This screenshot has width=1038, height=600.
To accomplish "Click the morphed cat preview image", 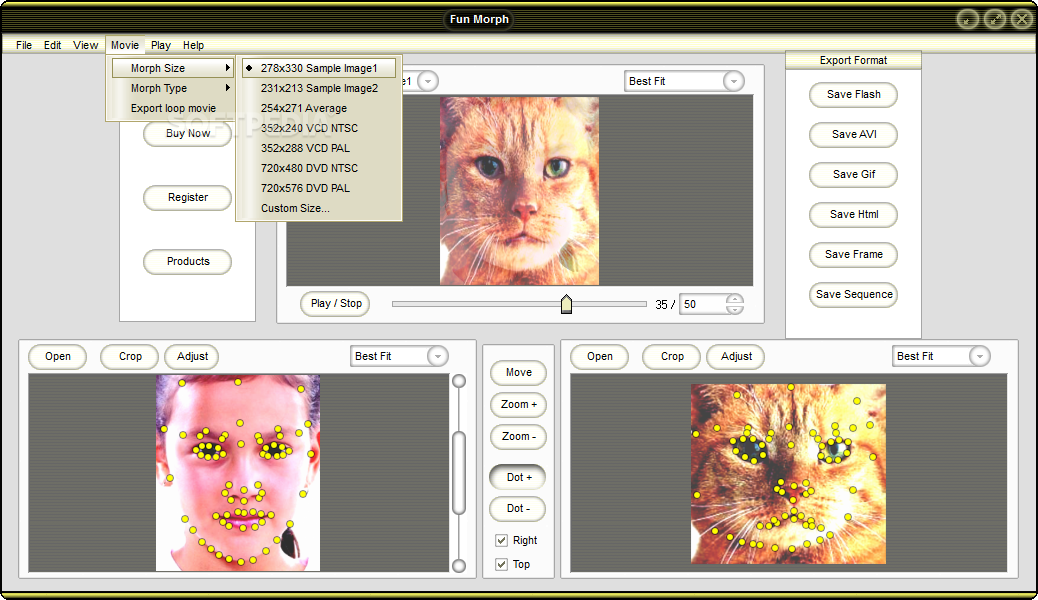I will (x=520, y=191).
